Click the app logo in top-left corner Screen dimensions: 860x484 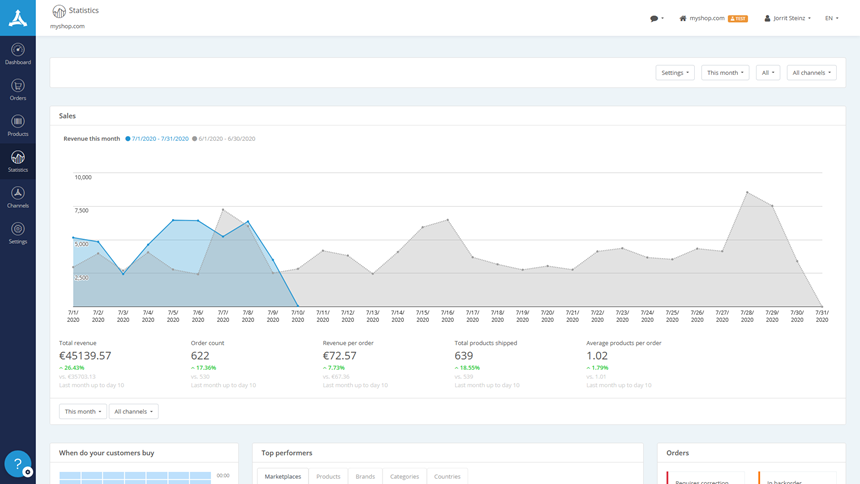pos(18,17)
